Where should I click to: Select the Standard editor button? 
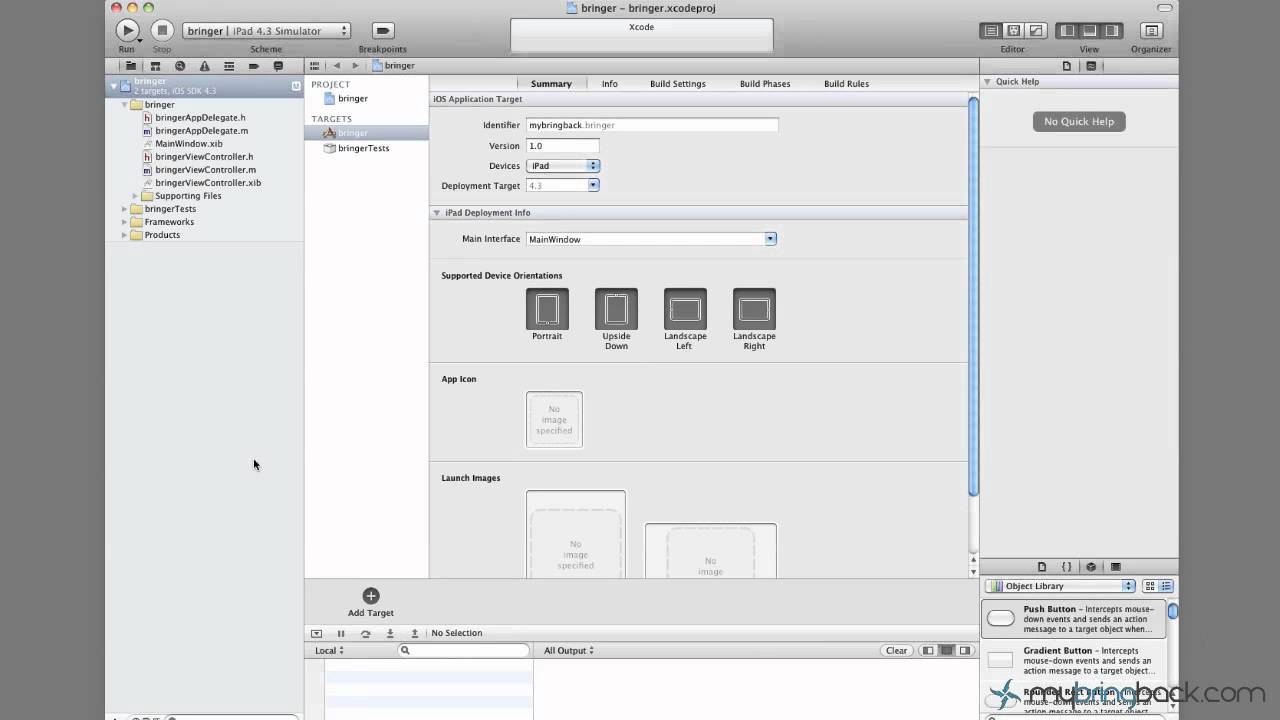point(991,31)
